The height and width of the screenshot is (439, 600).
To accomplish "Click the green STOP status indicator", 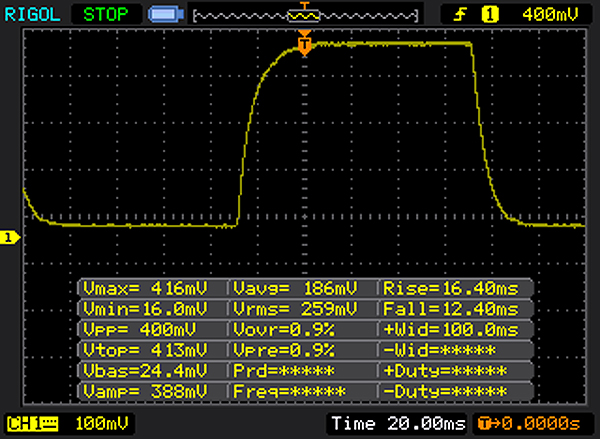I will (106, 15).
